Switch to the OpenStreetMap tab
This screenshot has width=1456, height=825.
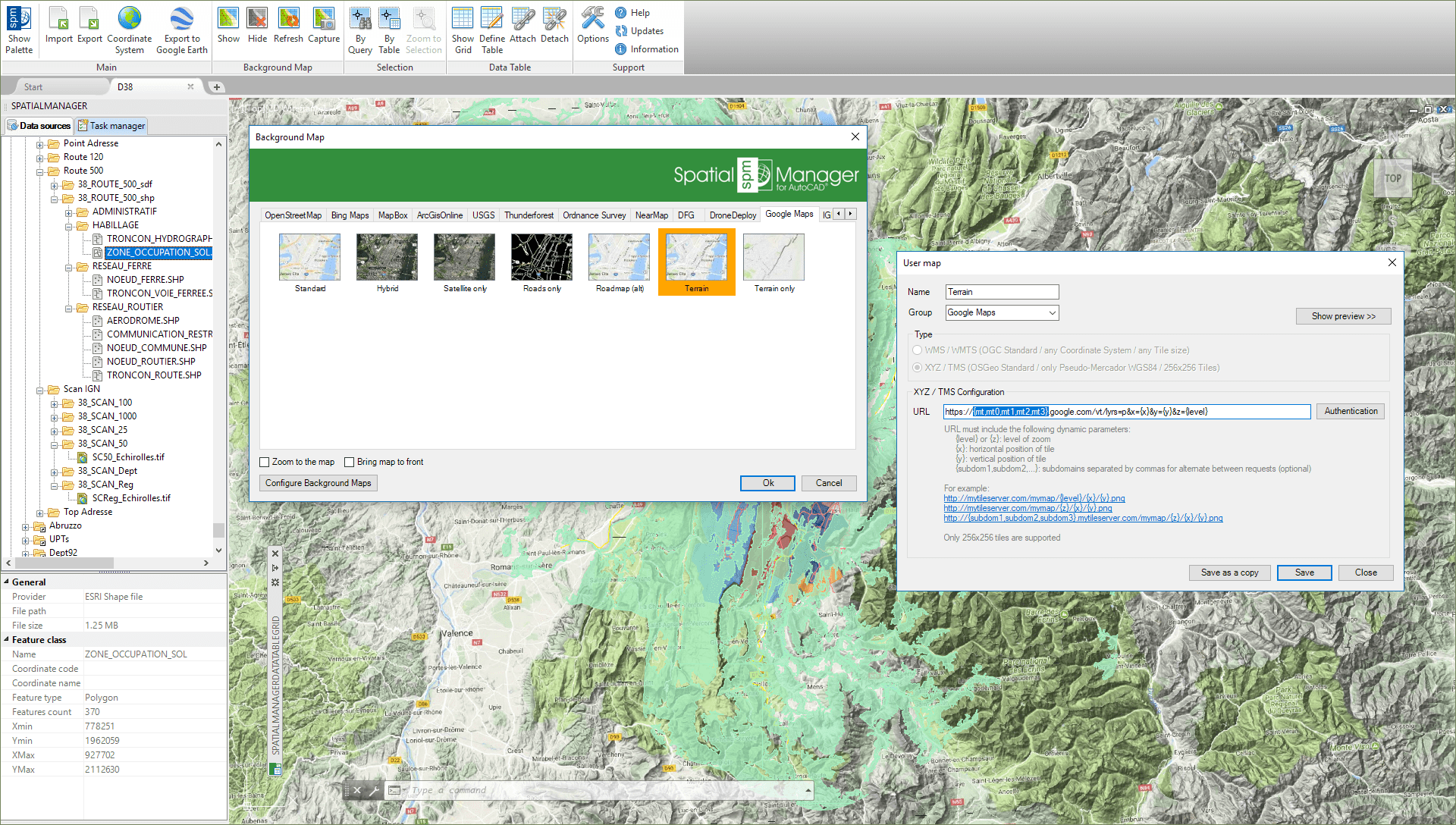[293, 215]
